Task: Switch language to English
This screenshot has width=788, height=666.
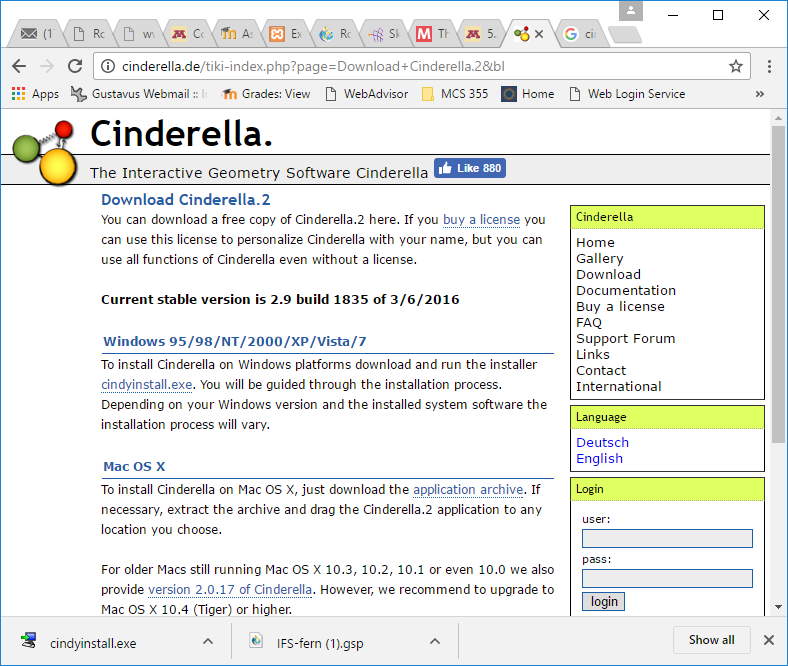Action: coord(599,459)
